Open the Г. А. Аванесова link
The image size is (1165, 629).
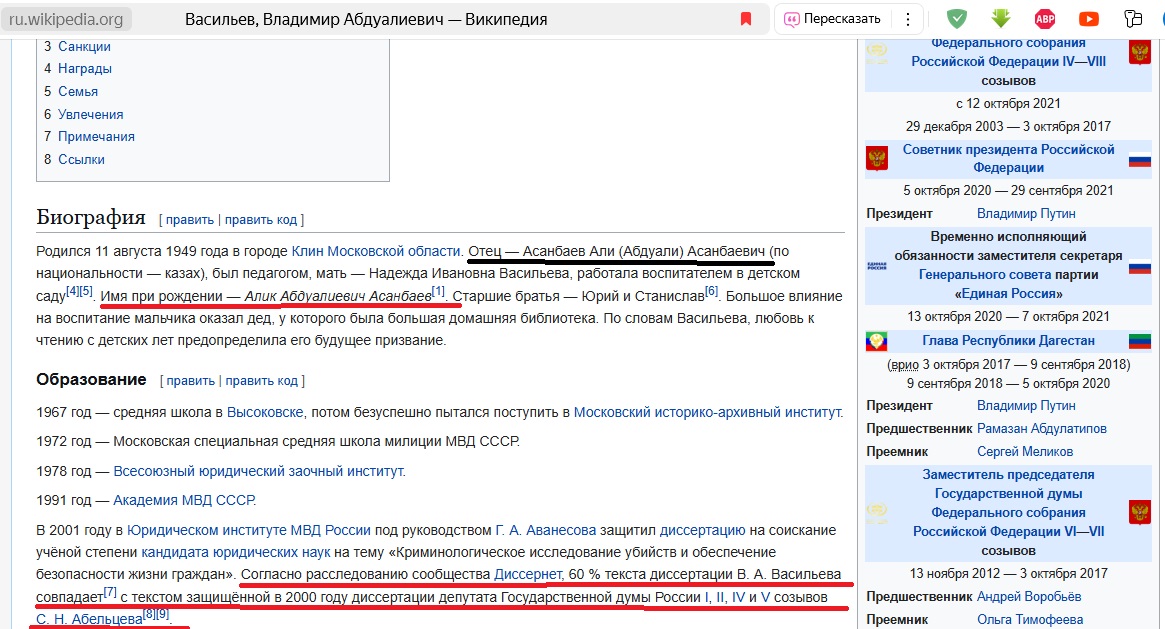pyautogui.click(x=545, y=530)
